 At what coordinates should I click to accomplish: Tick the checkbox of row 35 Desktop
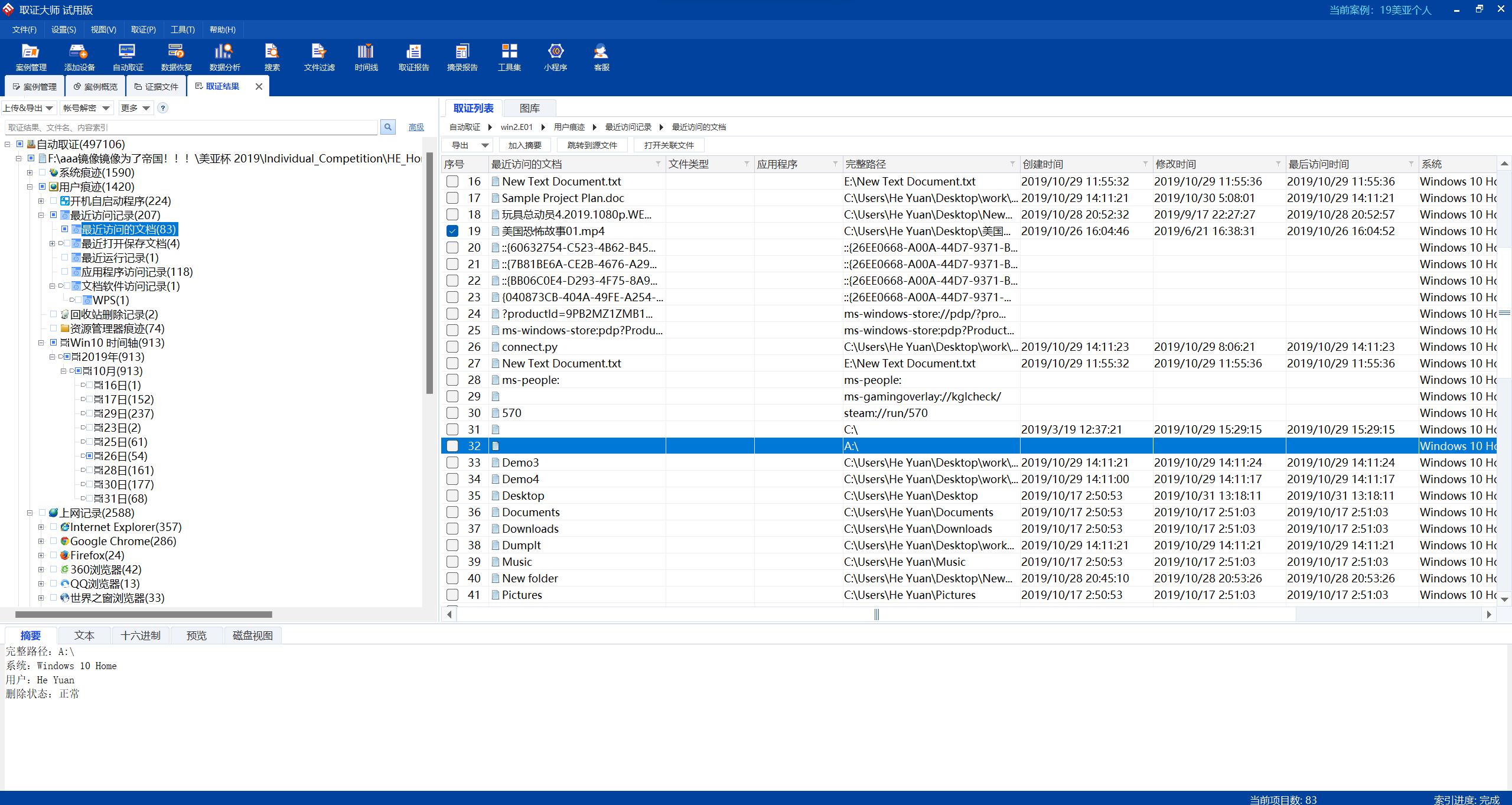tap(452, 496)
